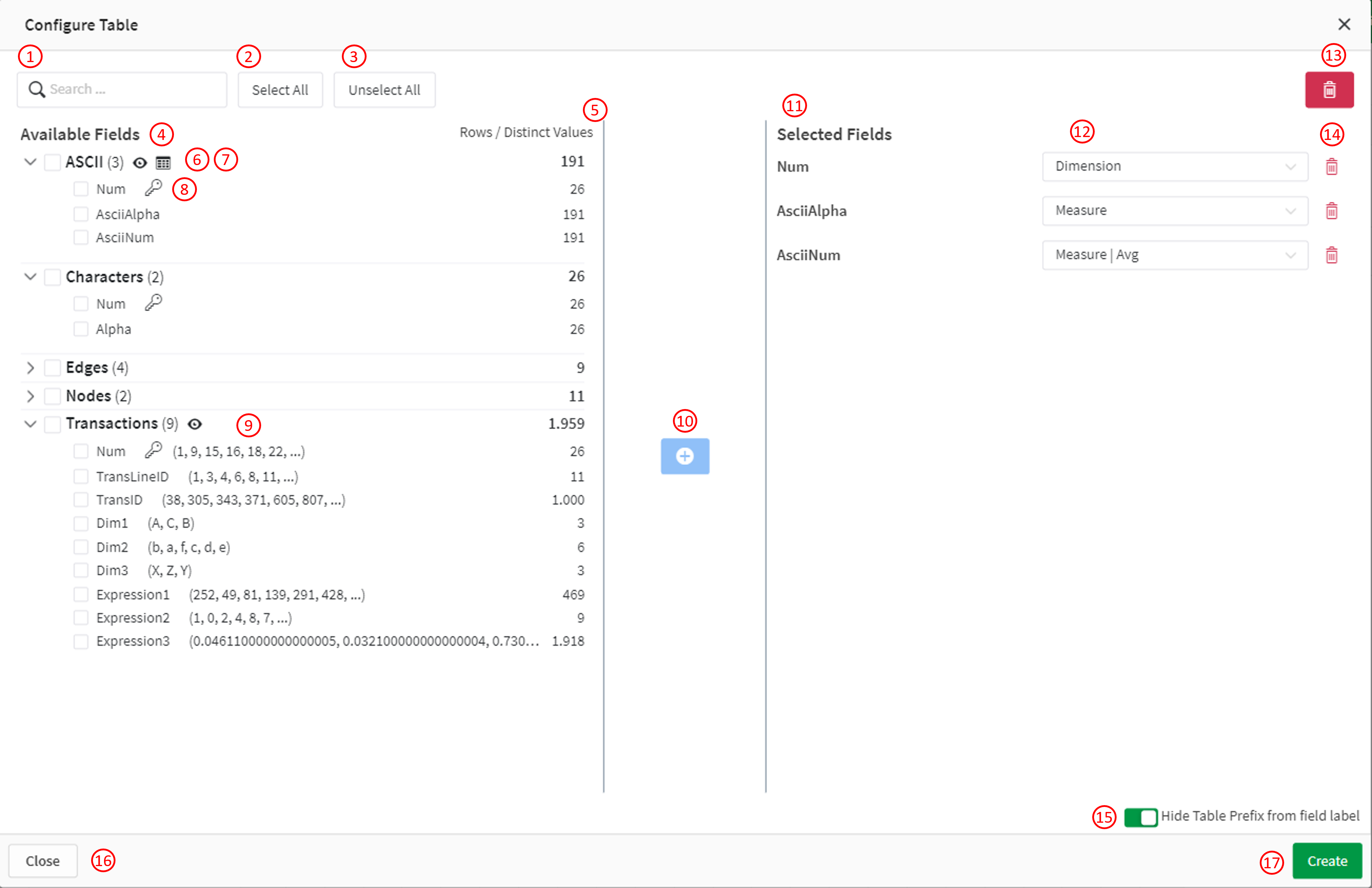Click the magnifier icon in the search box
Viewport: 1372px width, 888px height.
point(37,89)
